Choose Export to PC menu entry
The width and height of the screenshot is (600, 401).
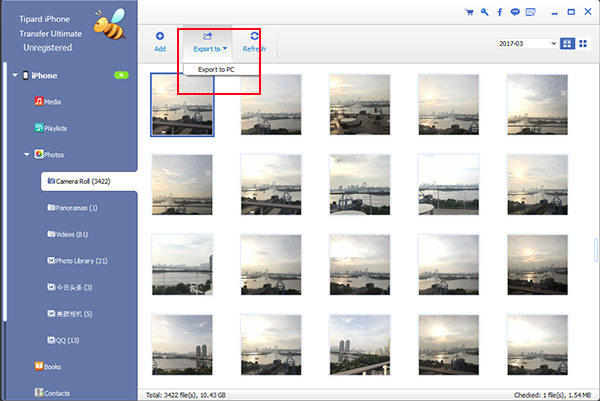(216, 70)
